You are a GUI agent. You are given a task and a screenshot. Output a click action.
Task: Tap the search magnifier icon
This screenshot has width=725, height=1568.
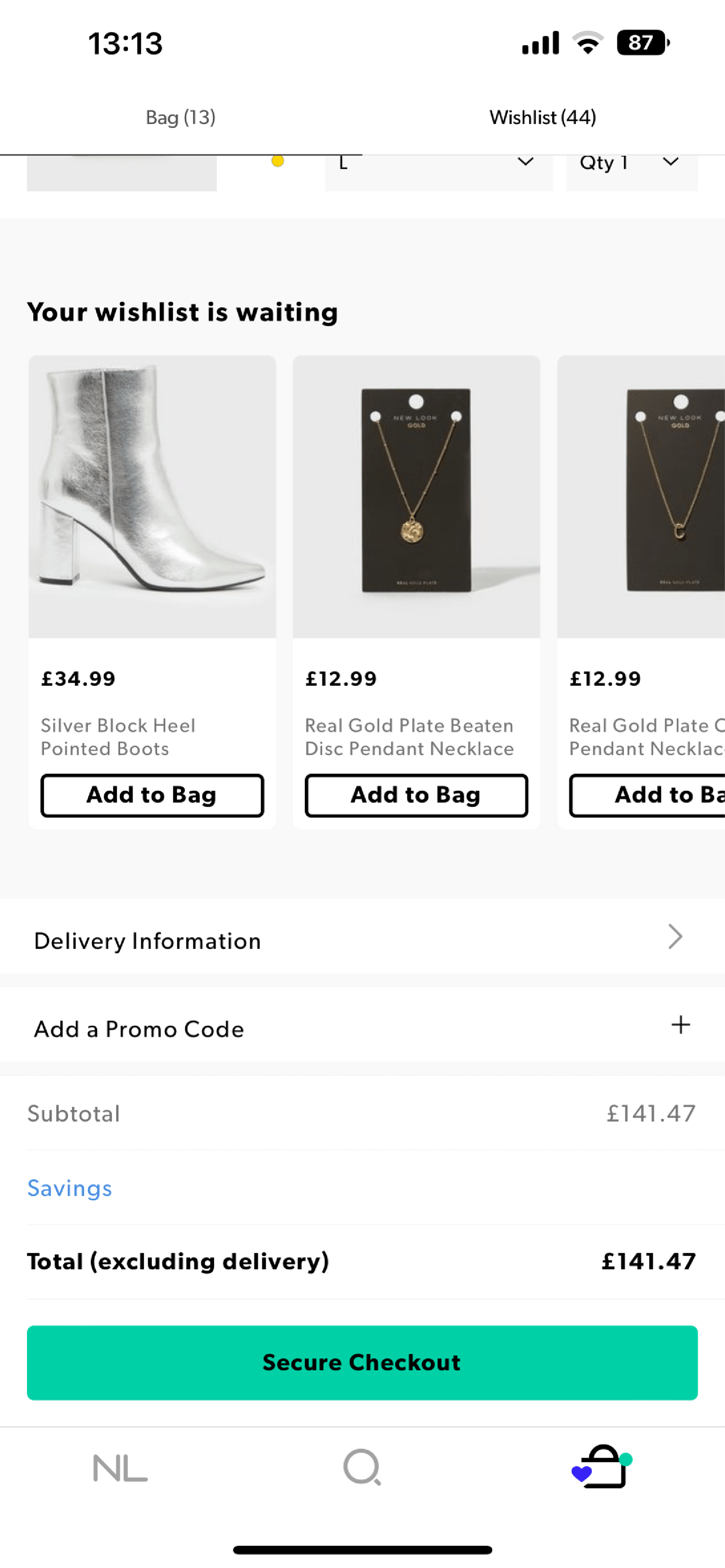pos(362,1467)
